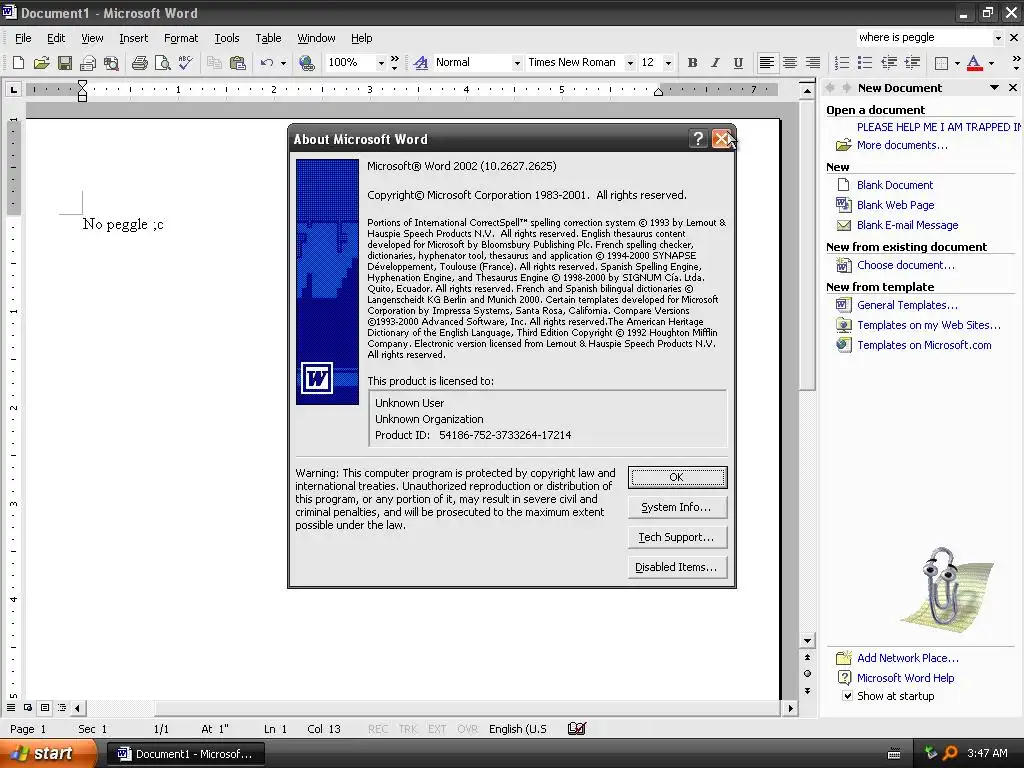This screenshot has height=768, width=1024.
Task: Open the Styles and Formatting icon
Action: point(421,63)
